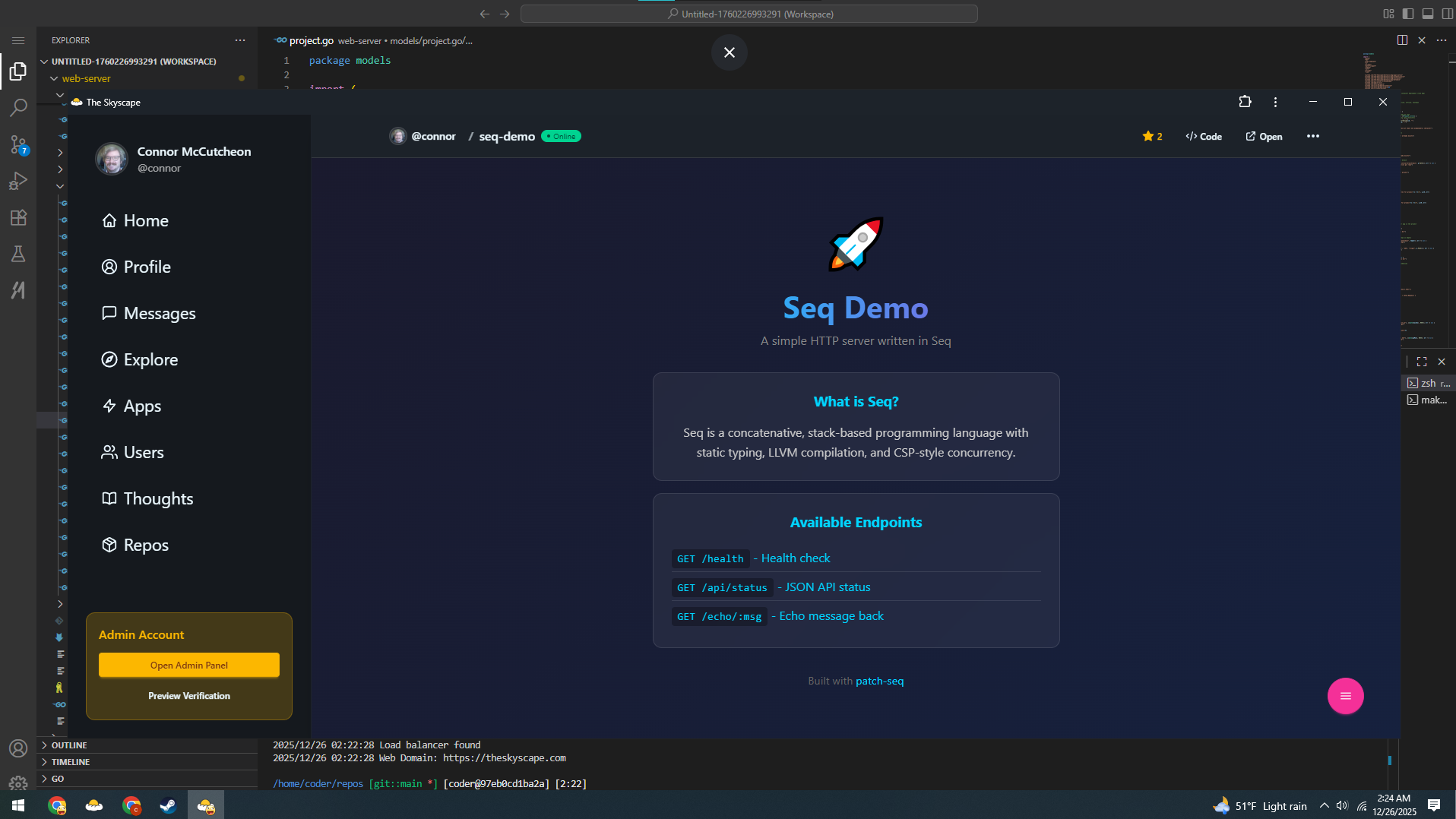The width and height of the screenshot is (1456, 819).
Task: Open Run and Debug view
Action: click(x=18, y=181)
